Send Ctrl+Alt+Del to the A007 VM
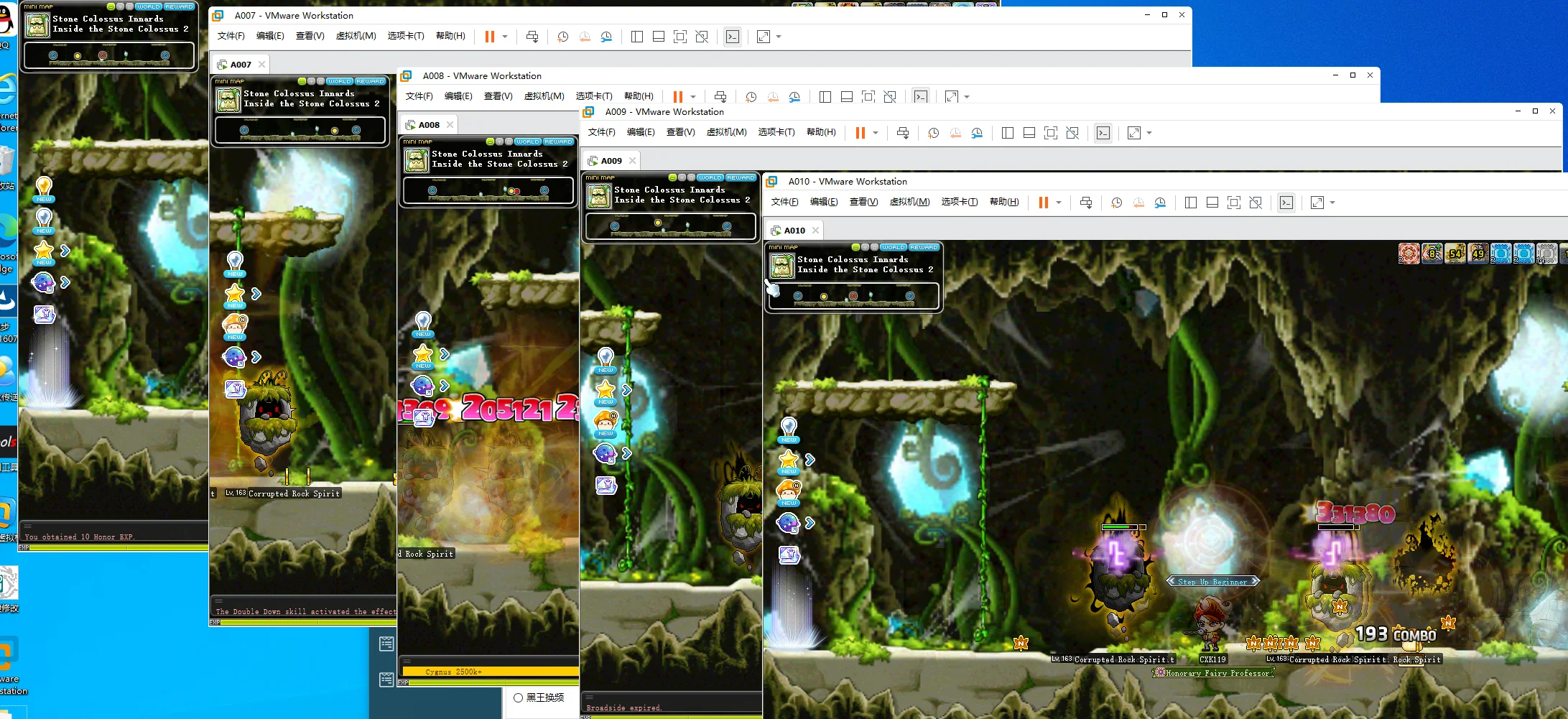This screenshot has width=1568, height=719. pos(532,37)
